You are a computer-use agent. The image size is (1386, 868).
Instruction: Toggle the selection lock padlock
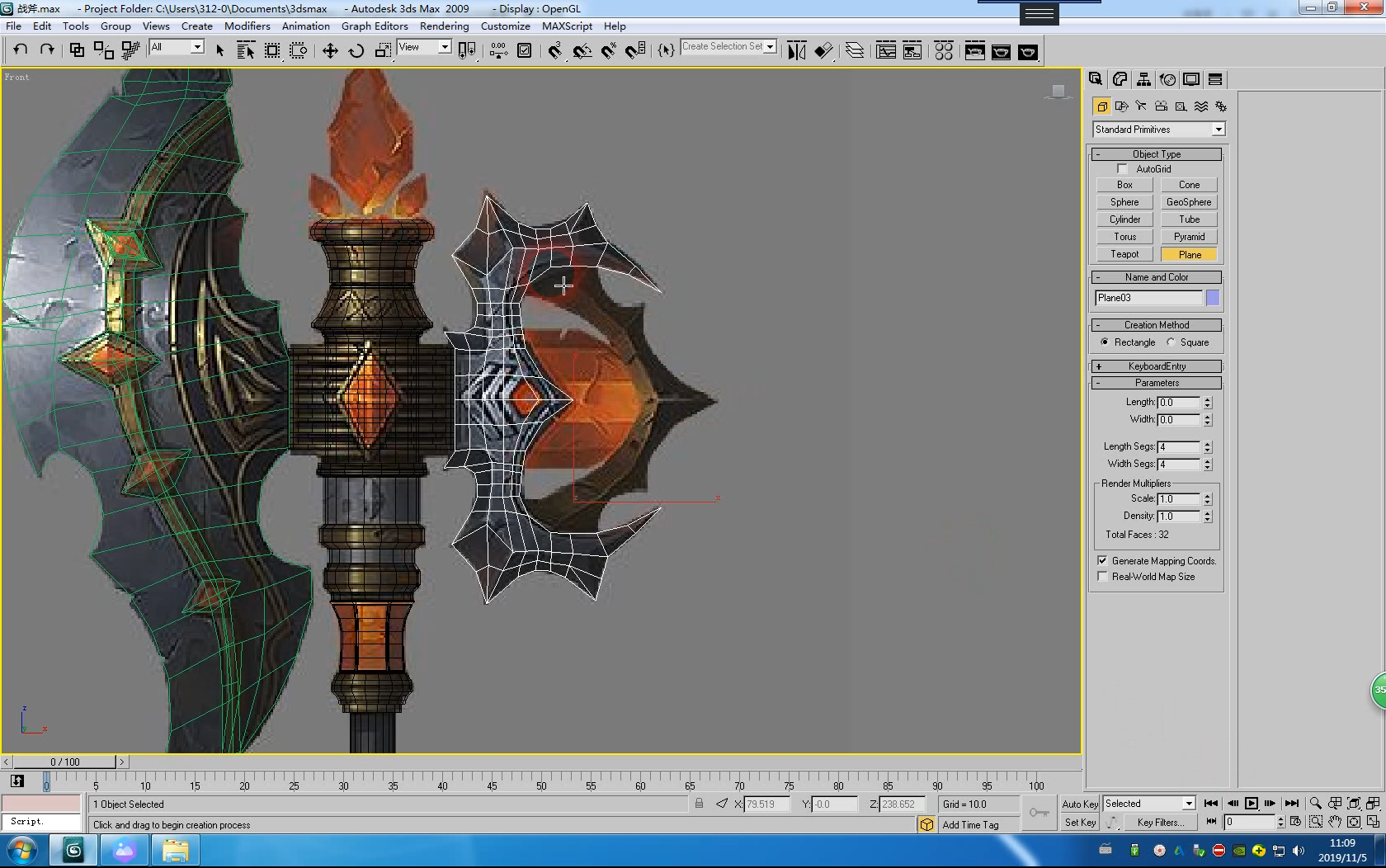699,804
